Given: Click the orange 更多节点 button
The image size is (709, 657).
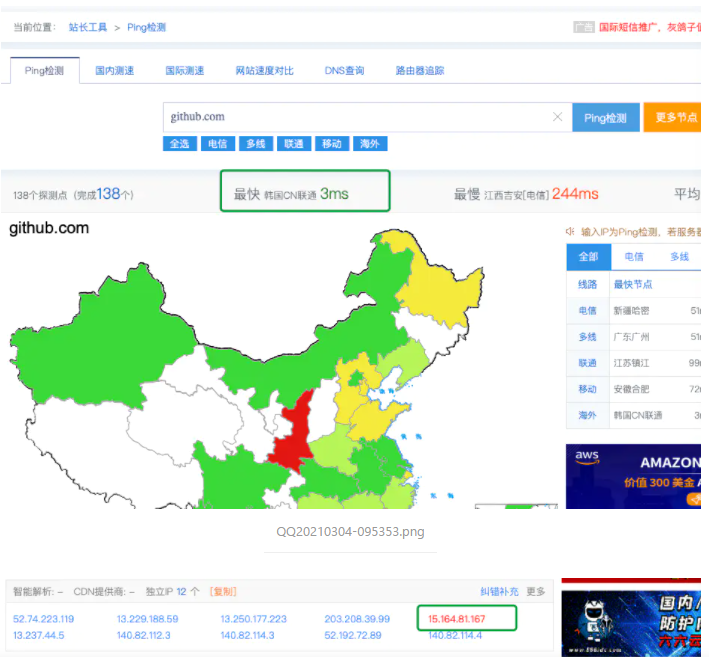Looking at the screenshot, I should [672, 118].
